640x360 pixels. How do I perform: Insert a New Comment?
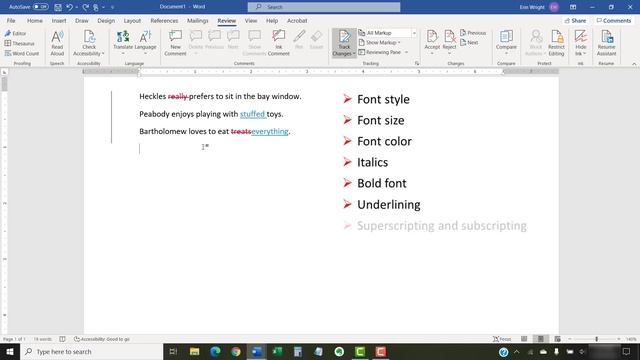pos(175,43)
